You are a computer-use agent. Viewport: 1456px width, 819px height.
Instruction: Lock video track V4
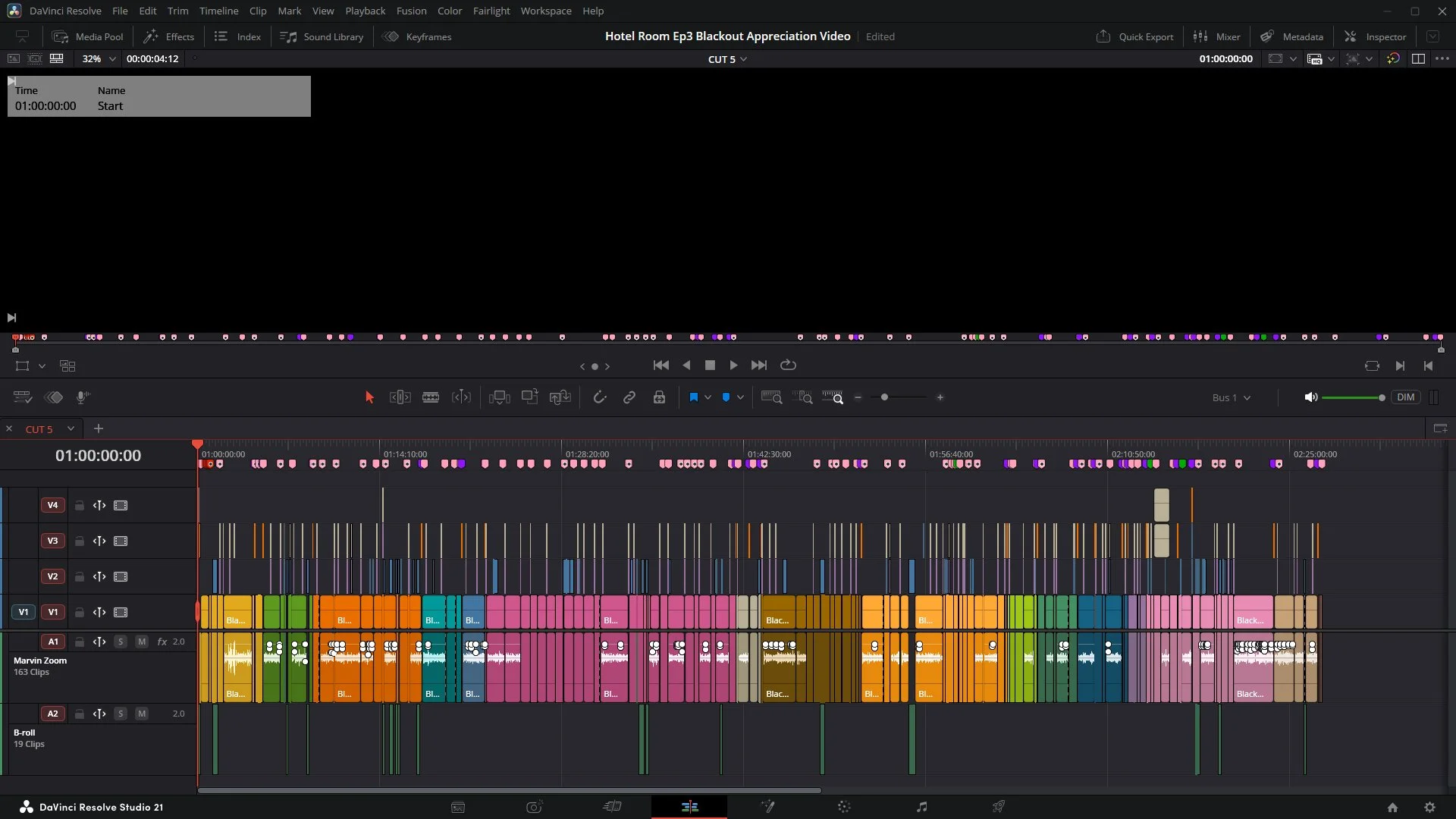click(79, 506)
